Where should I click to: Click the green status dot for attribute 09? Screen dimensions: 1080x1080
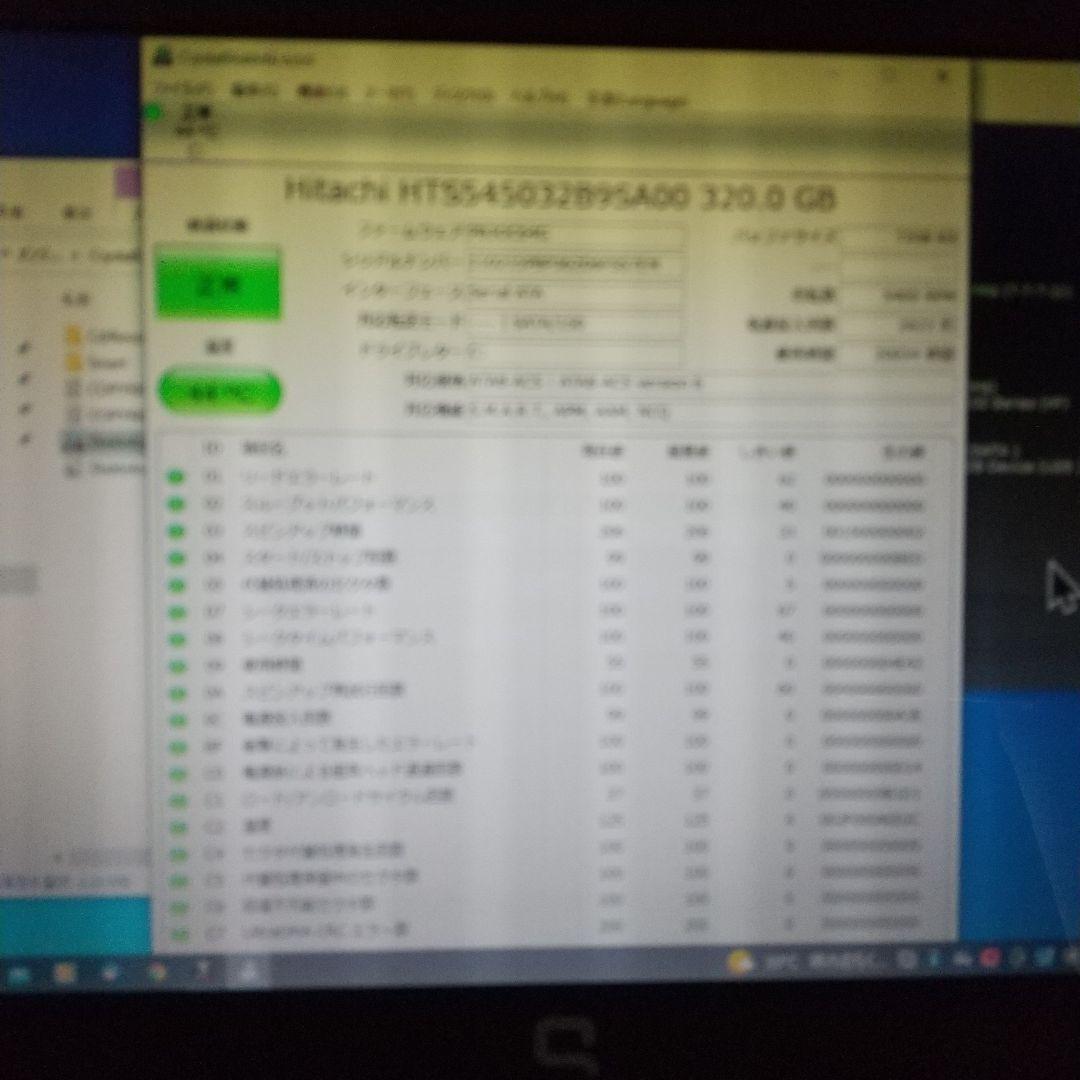coord(178,666)
